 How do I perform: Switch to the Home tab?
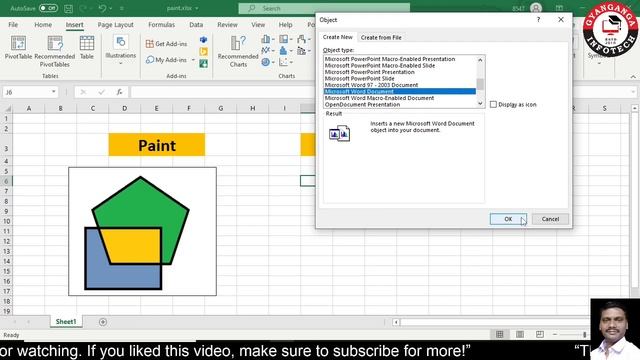point(43,25)
